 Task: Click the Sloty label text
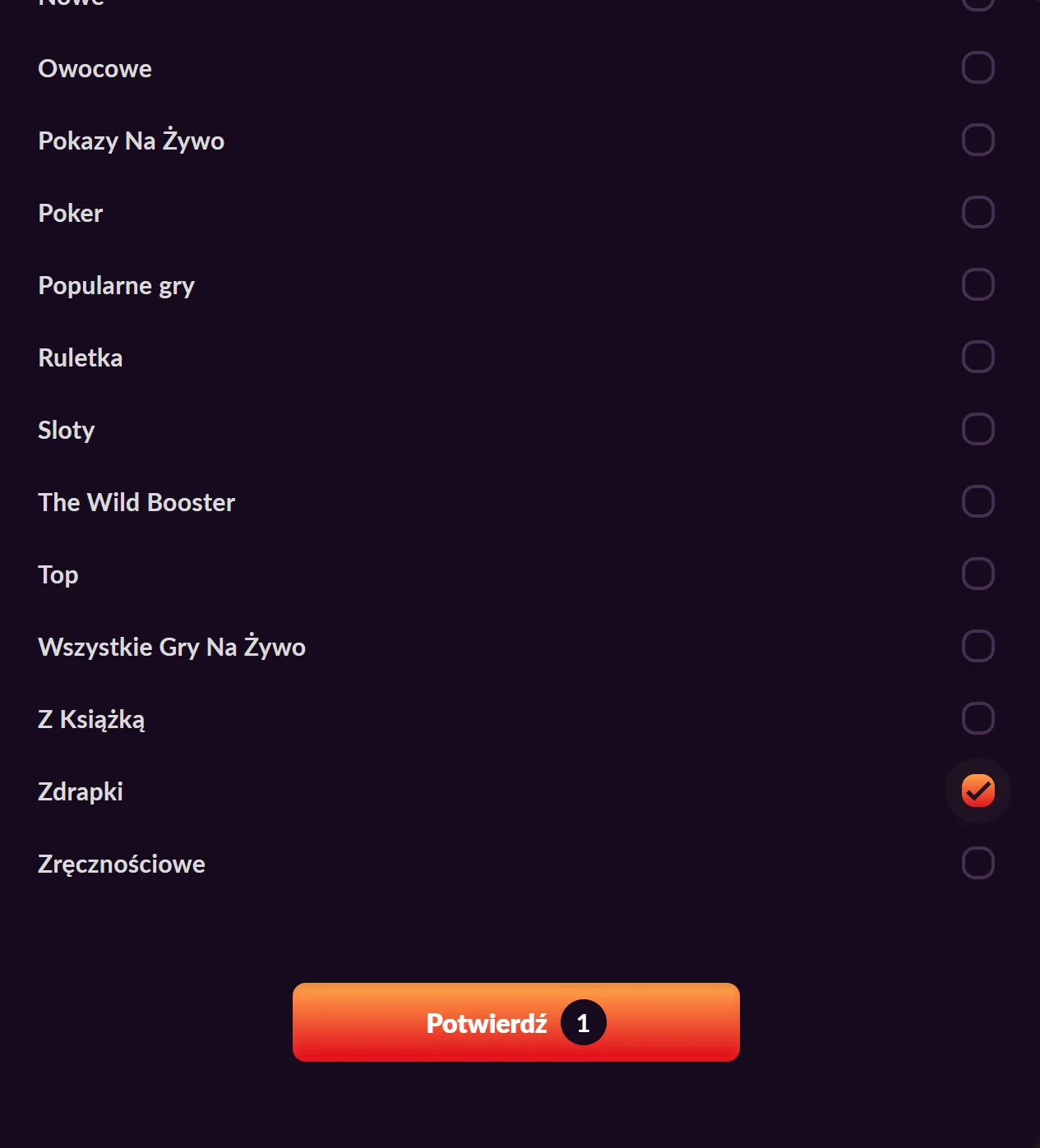click(x=66, y=429)
